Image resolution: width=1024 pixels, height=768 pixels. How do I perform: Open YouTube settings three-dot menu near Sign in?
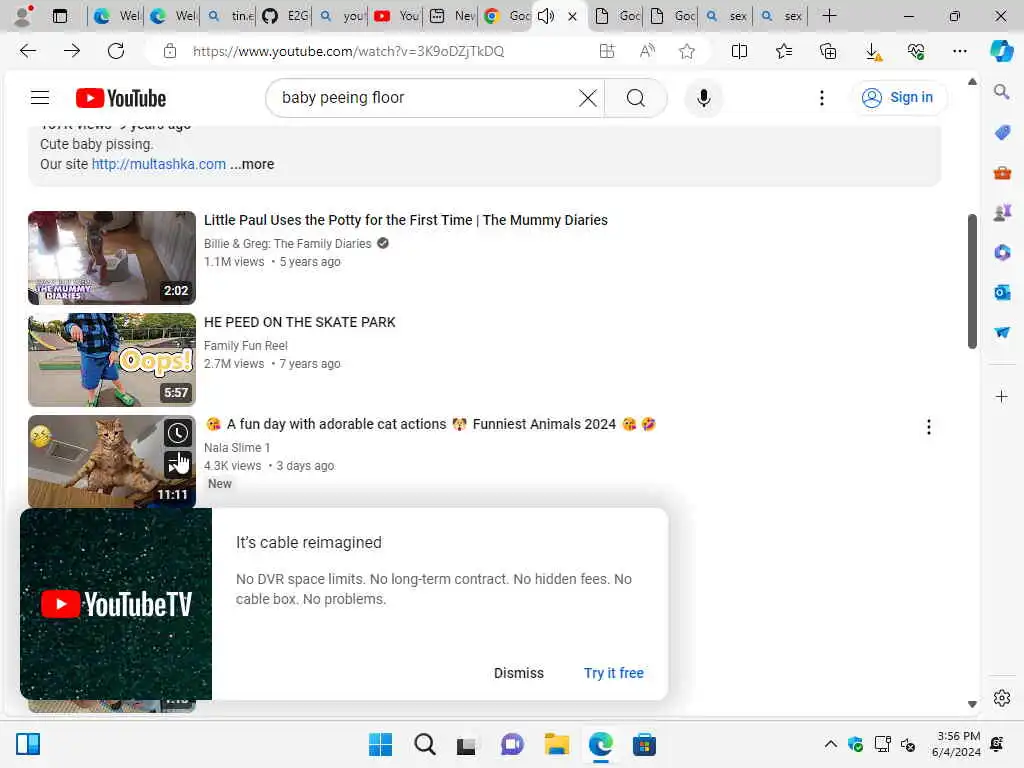pyautogui.click(x=822, y=98)
